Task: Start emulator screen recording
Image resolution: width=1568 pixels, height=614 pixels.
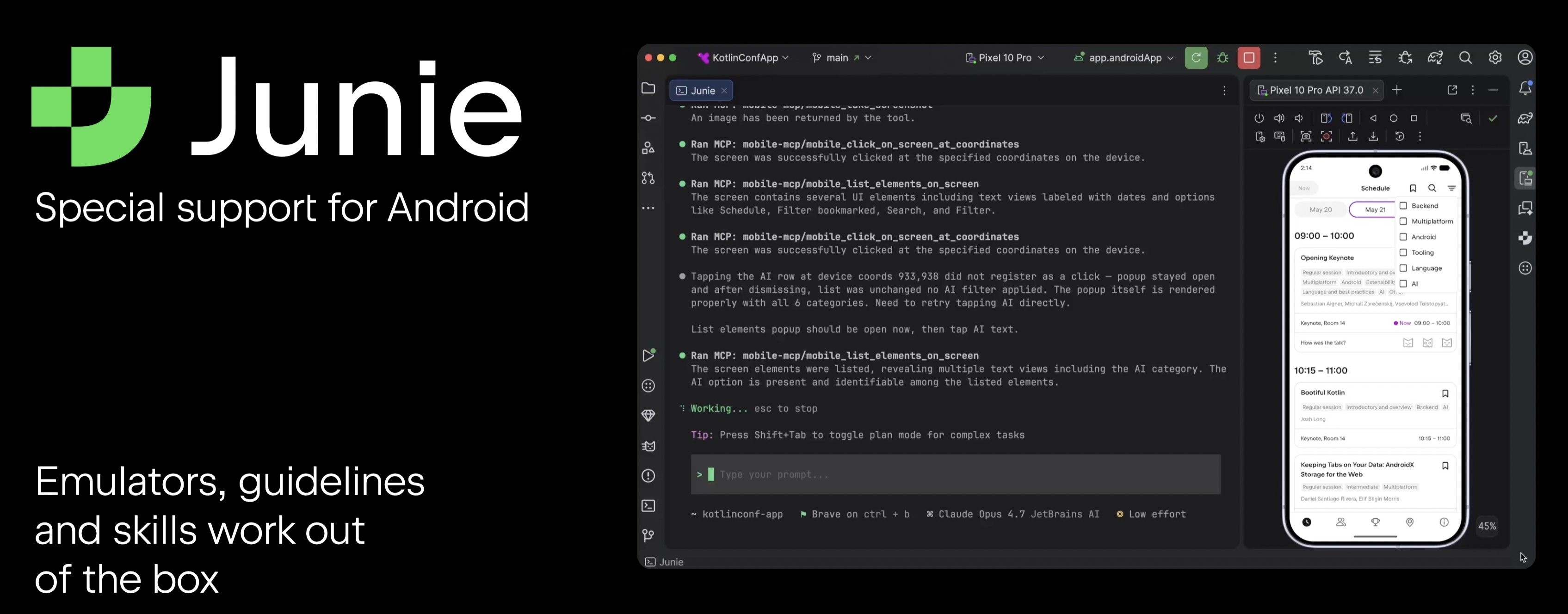Action: [x=1327, y=136]
